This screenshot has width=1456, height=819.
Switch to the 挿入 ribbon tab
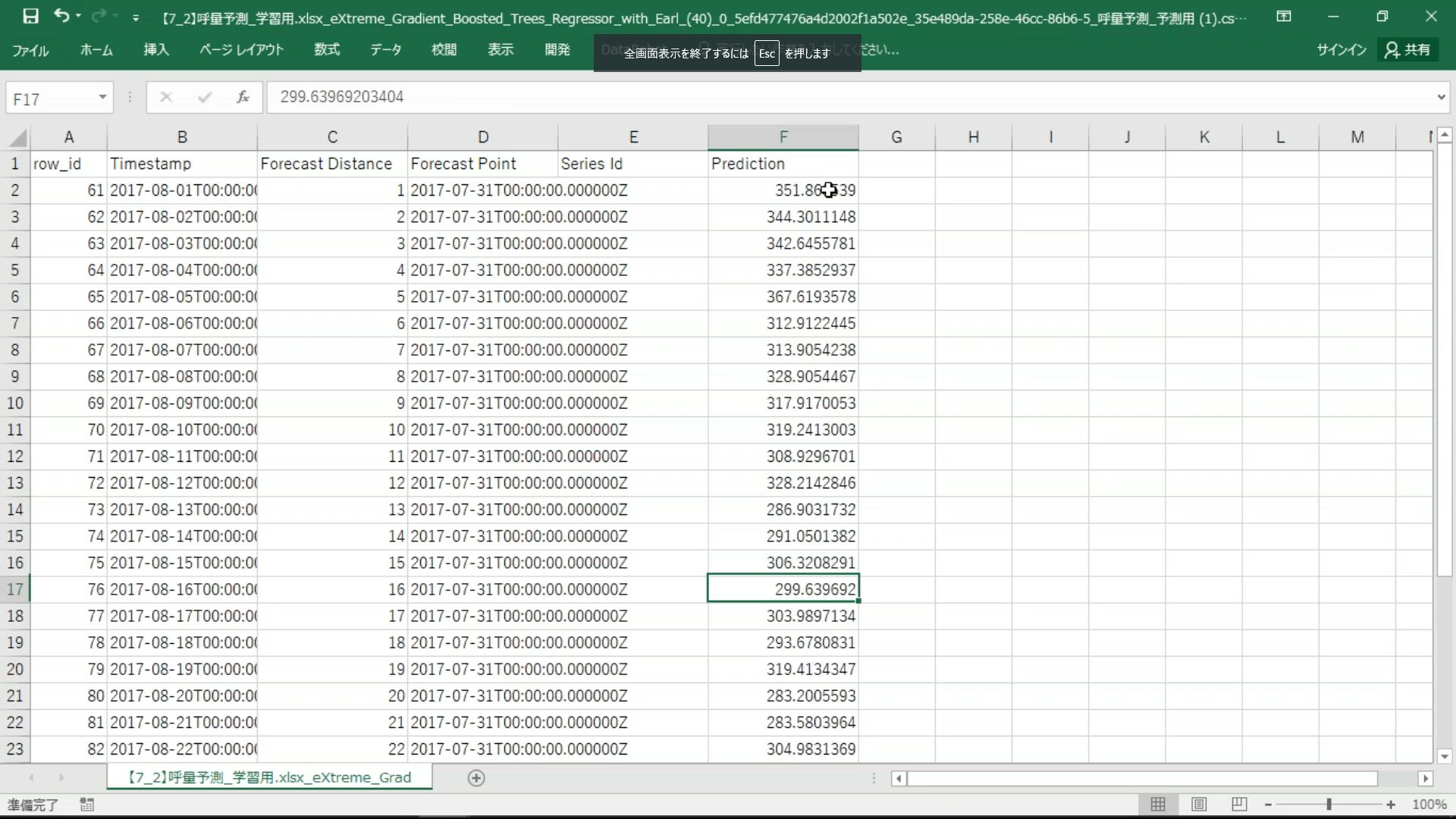click(156, 50)
